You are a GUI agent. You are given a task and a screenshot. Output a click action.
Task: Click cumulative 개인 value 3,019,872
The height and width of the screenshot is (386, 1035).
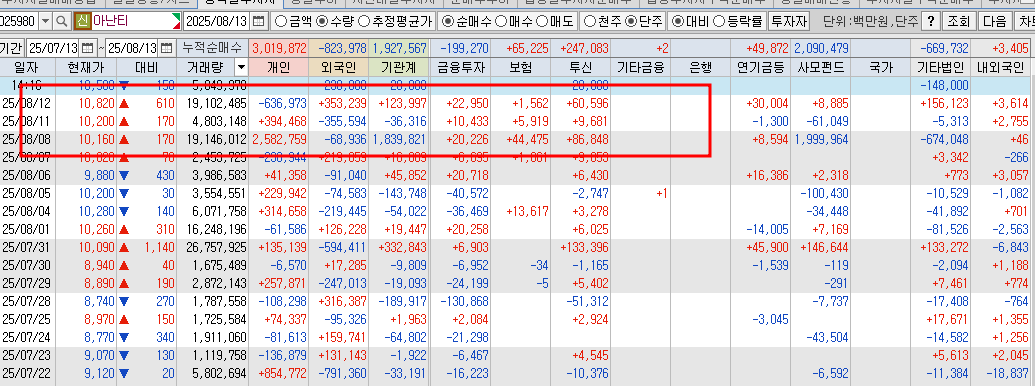[x=279, y=49]
